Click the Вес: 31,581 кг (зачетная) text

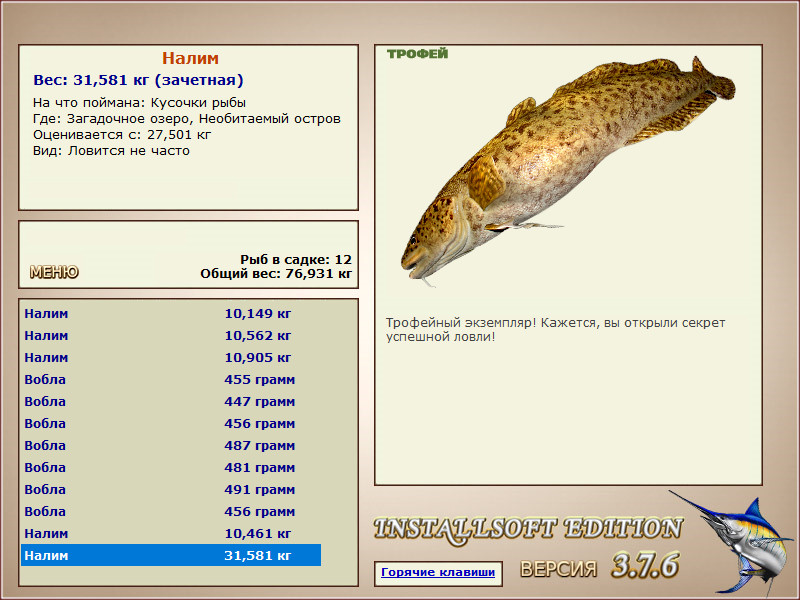pyautogui.click(x=138, y=80)
